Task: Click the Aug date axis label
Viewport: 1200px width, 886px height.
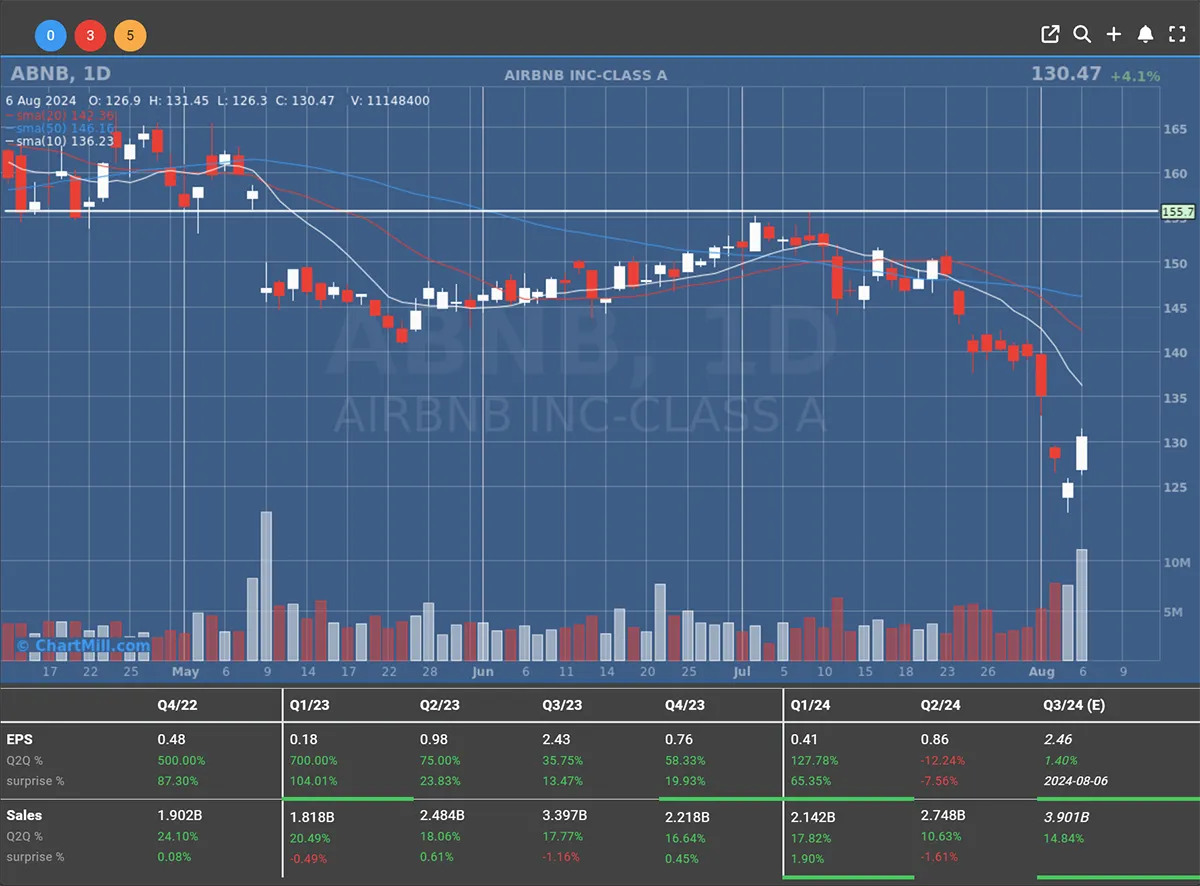Action: (1041, 672)
